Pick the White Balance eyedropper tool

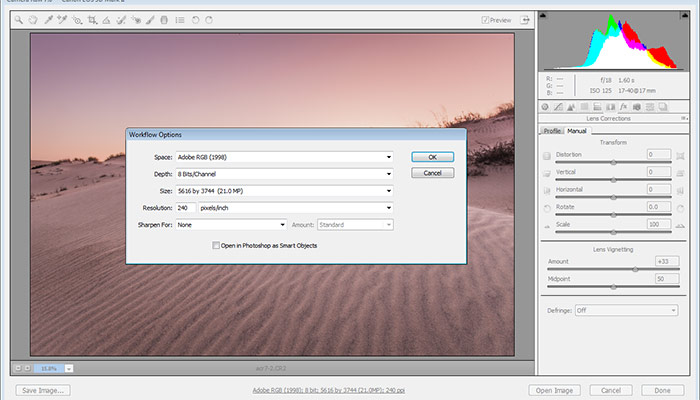tap(48, 19)
